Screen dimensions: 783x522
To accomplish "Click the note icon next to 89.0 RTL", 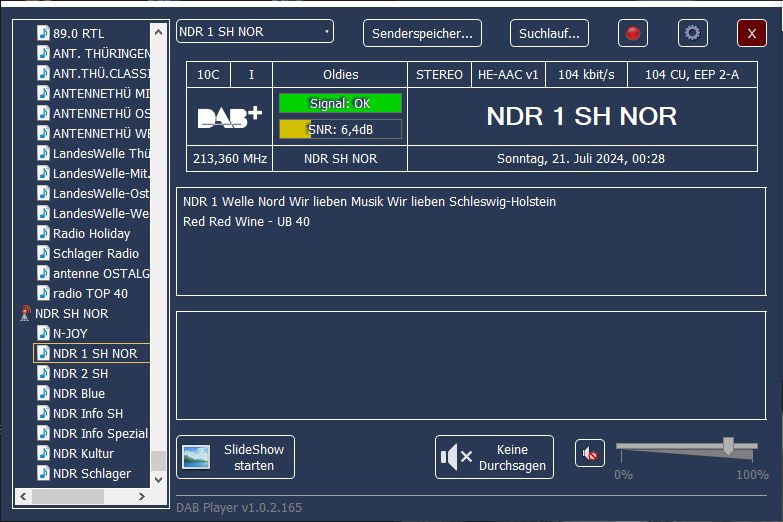I will [x=43, y=32].
